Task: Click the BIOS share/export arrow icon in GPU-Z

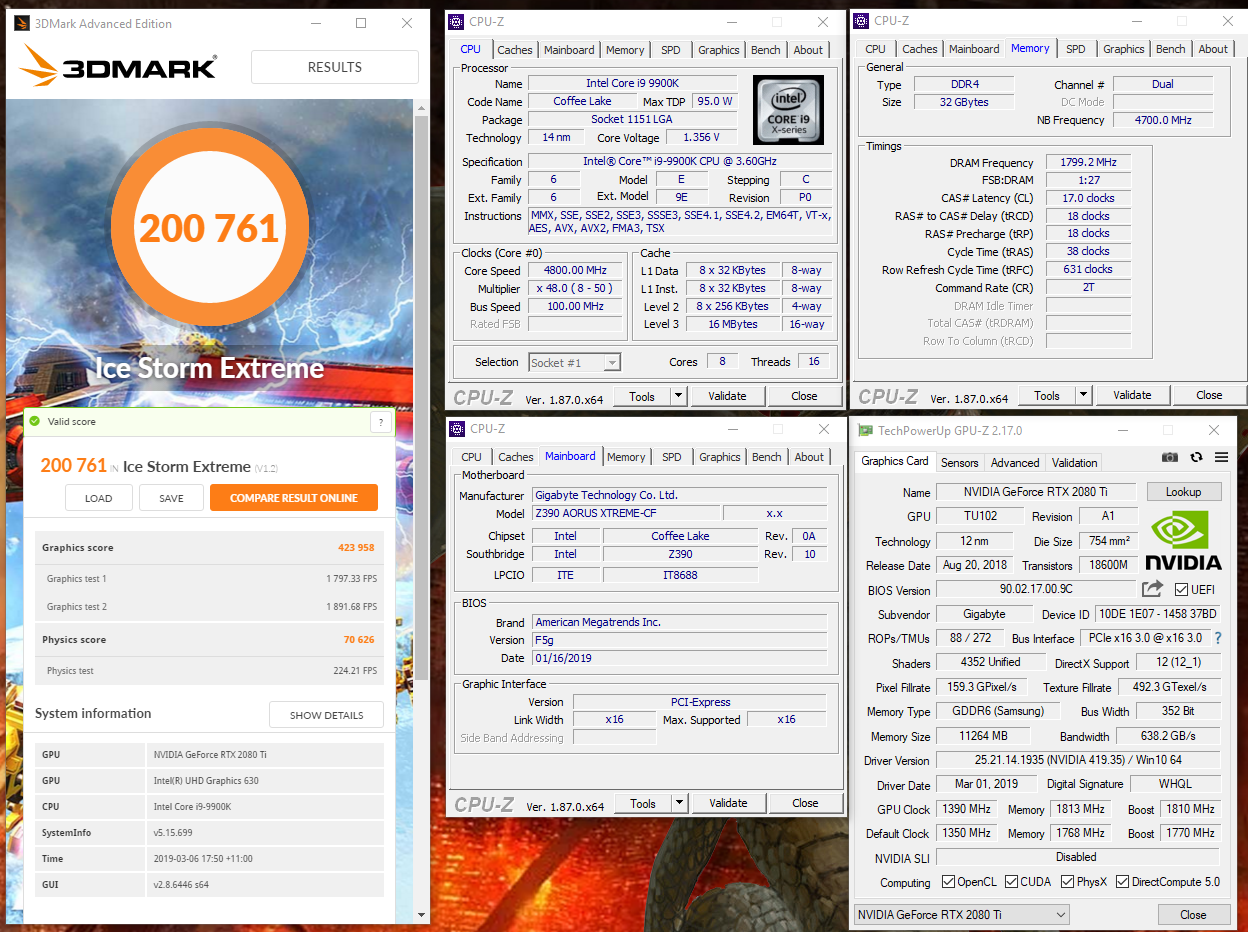Action: [1153, 589]
